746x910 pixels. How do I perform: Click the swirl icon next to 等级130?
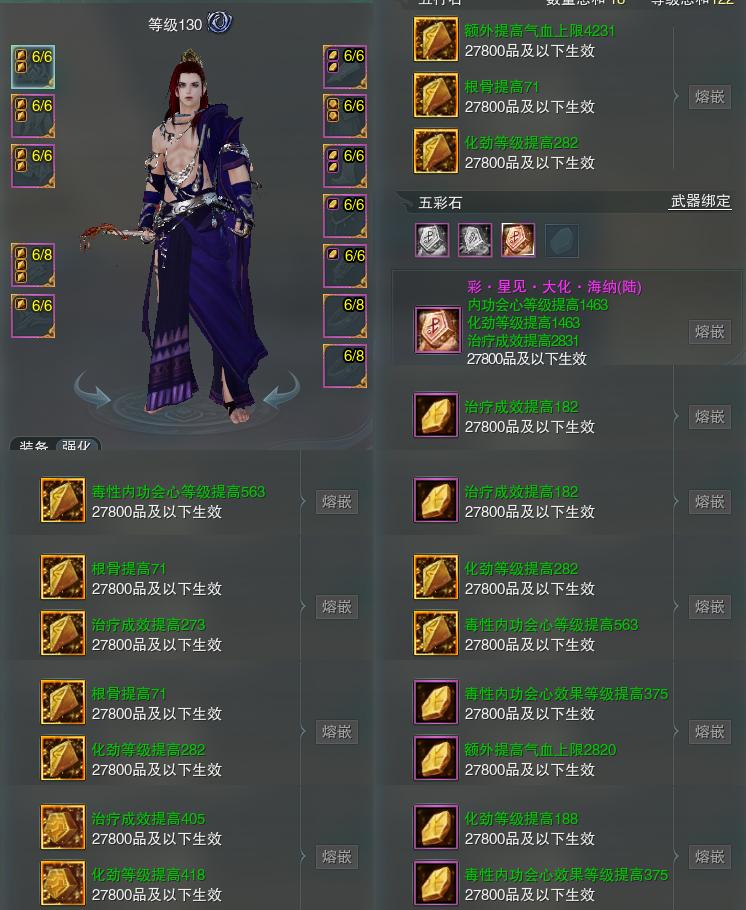[219, 23]
